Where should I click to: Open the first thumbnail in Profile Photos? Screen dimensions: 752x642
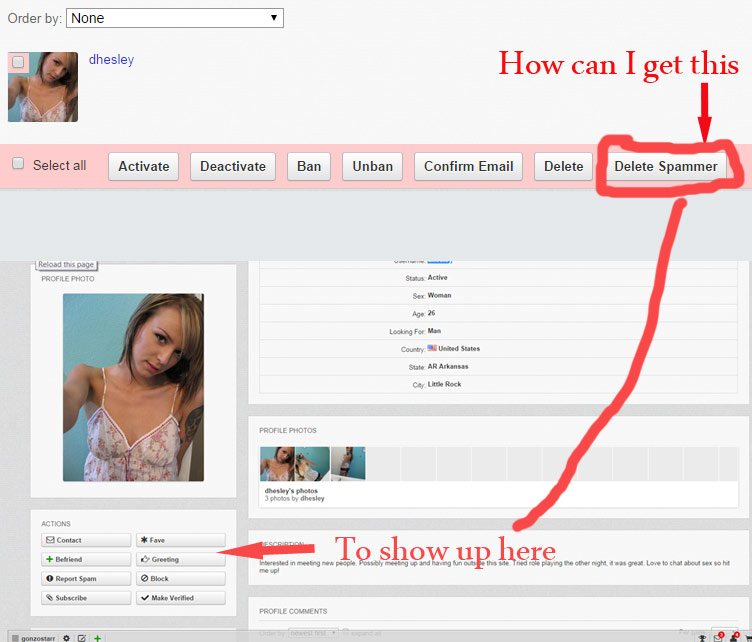pos(277,464)
